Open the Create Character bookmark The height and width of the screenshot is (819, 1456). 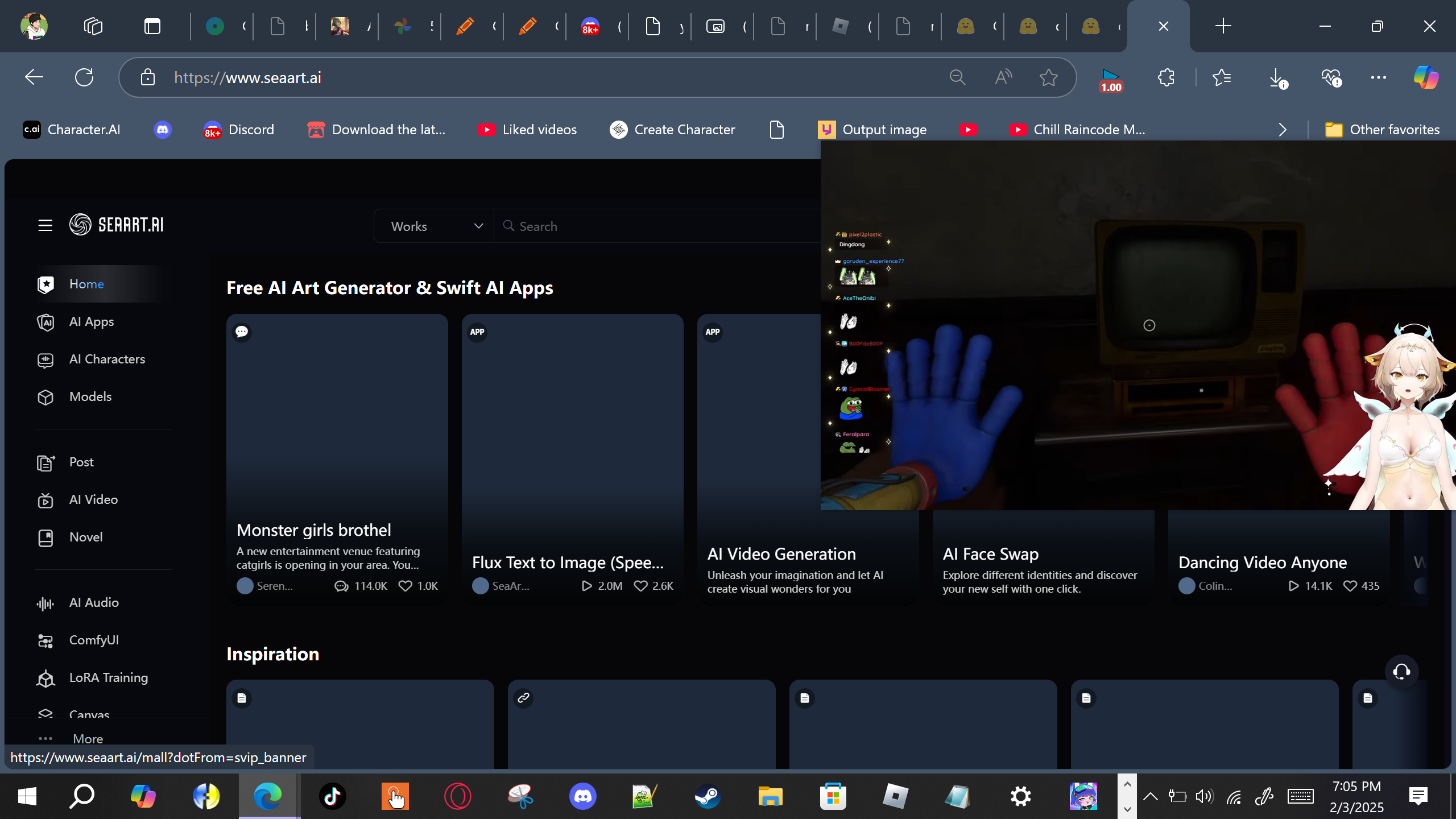click(x=672, y=130)
